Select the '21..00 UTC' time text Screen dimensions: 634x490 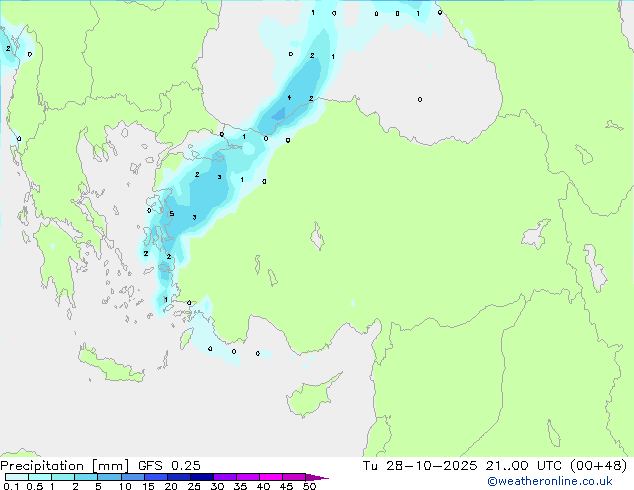(x=524, y=466)
